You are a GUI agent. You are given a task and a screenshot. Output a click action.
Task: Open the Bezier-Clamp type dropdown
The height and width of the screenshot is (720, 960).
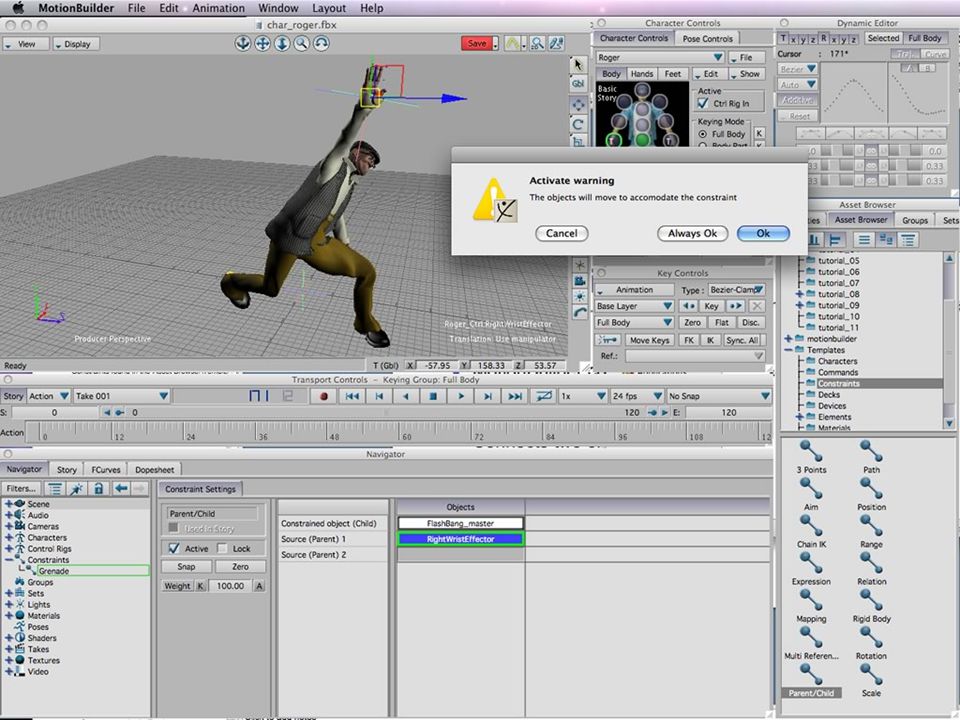coord(737,290)
